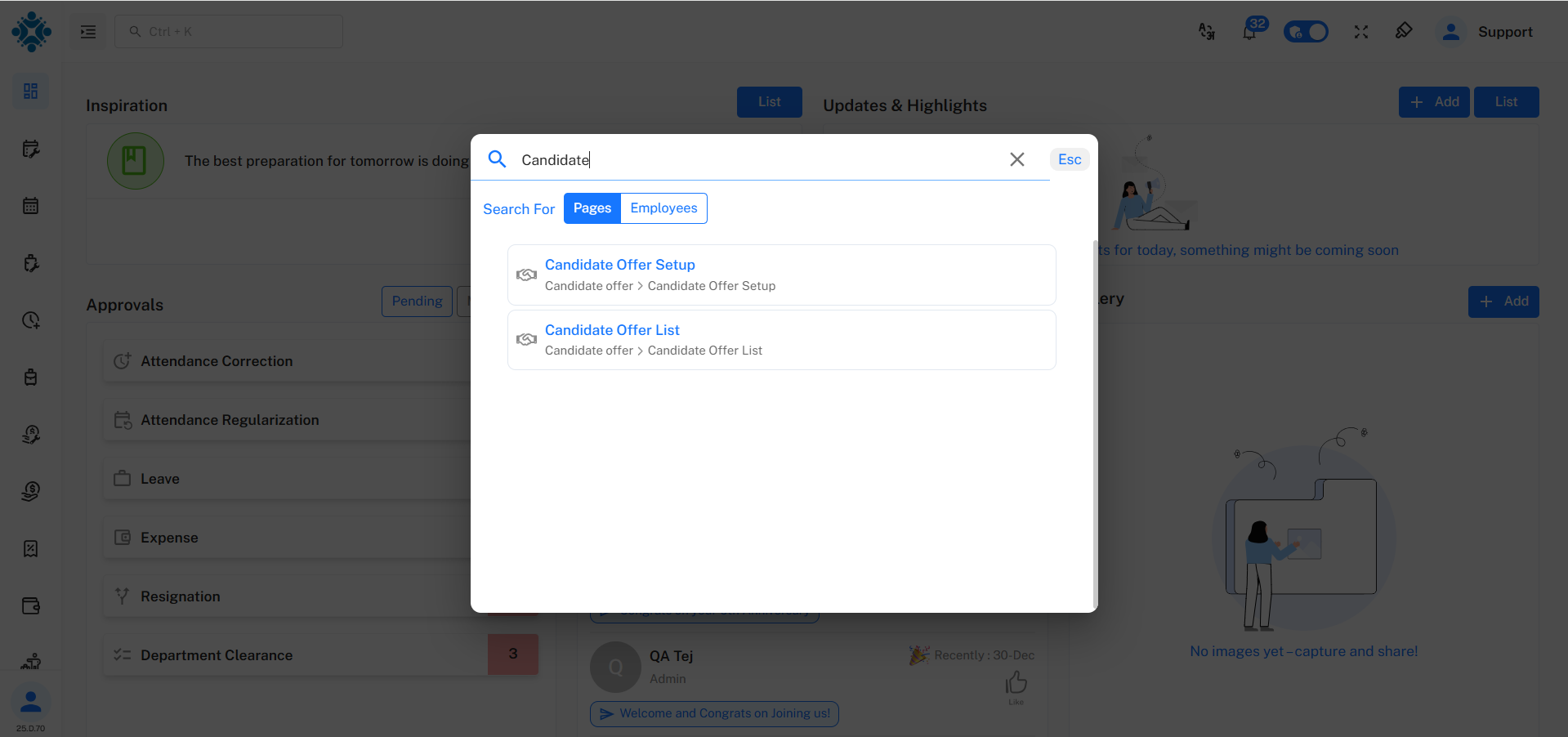Click the fullscreen expand icon
Viewport: 1568px width, 737px height.
(1361, 31)
